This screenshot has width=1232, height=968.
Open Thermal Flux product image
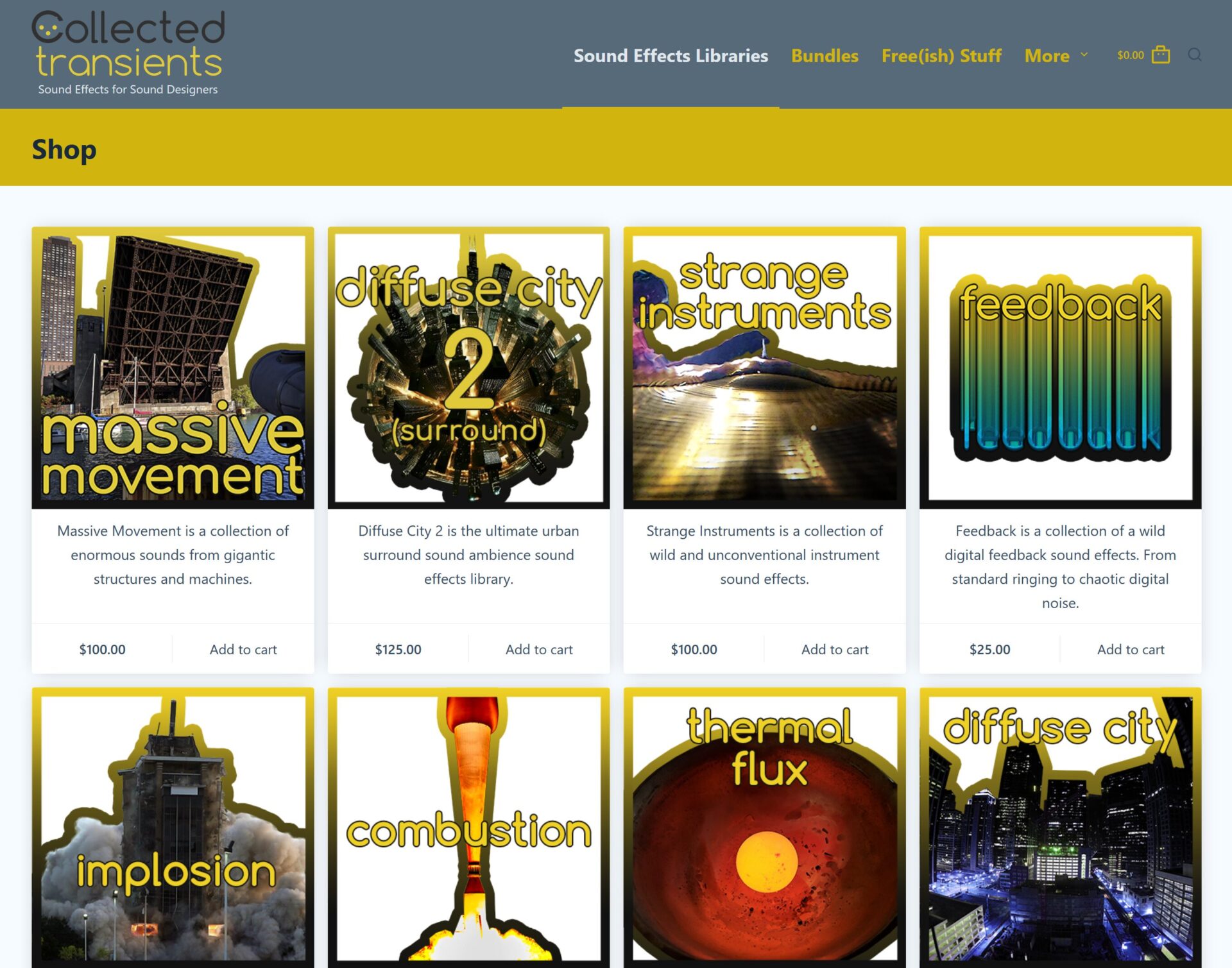[x=764, y=828]
